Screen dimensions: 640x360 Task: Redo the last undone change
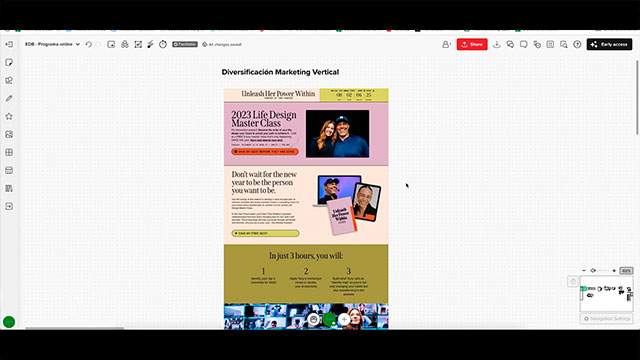coord(98,44)
